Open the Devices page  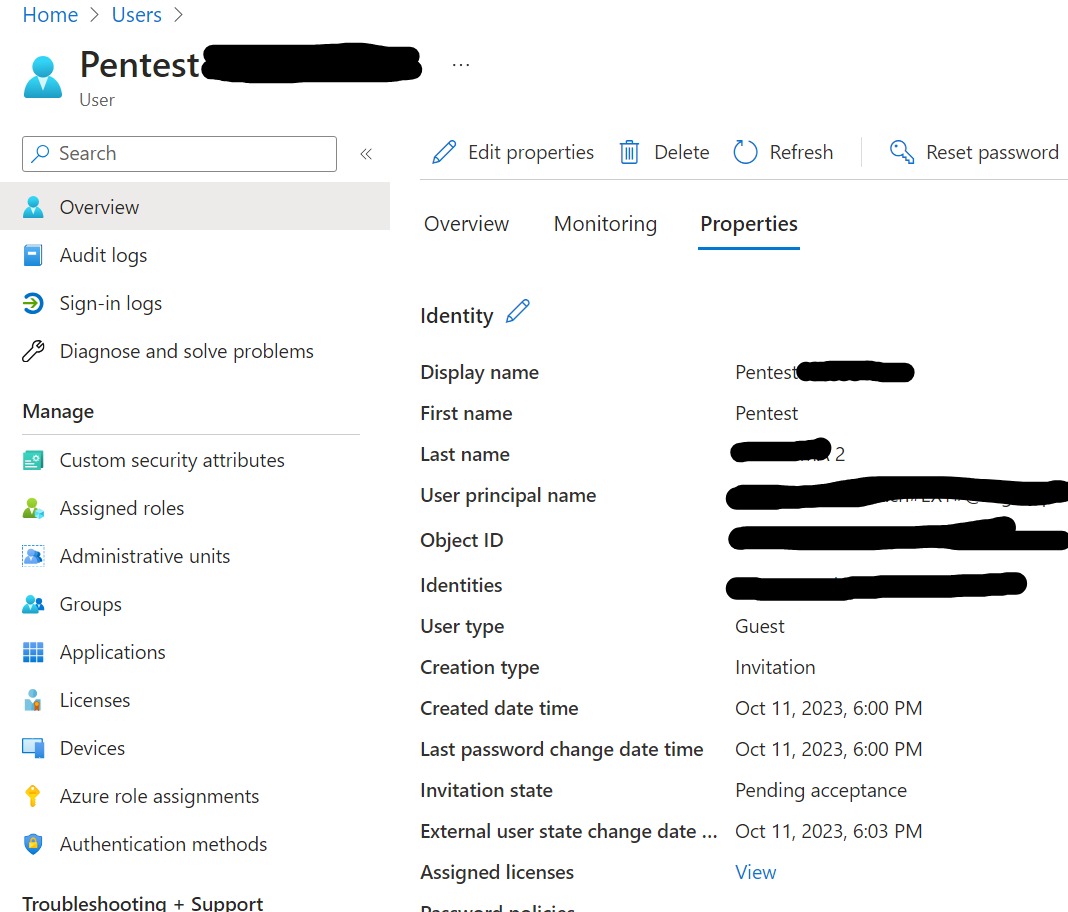(92, 747)
